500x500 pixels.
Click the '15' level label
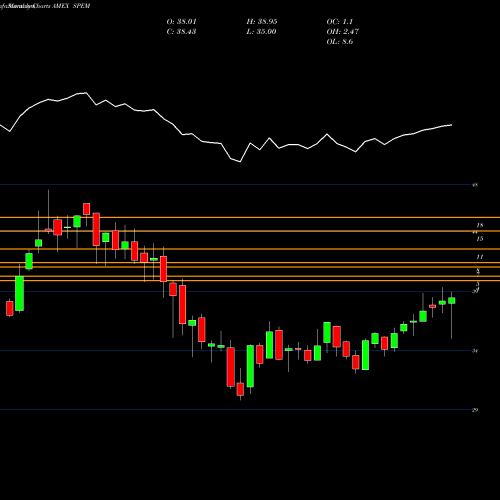(x=480, y=239)
